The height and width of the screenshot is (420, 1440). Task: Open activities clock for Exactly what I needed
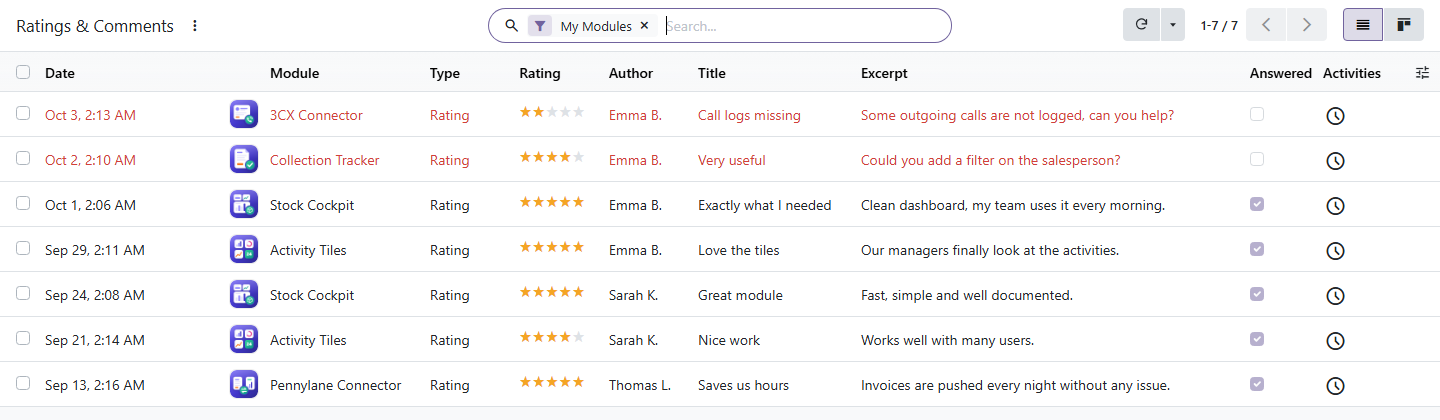pos(1334,206)
